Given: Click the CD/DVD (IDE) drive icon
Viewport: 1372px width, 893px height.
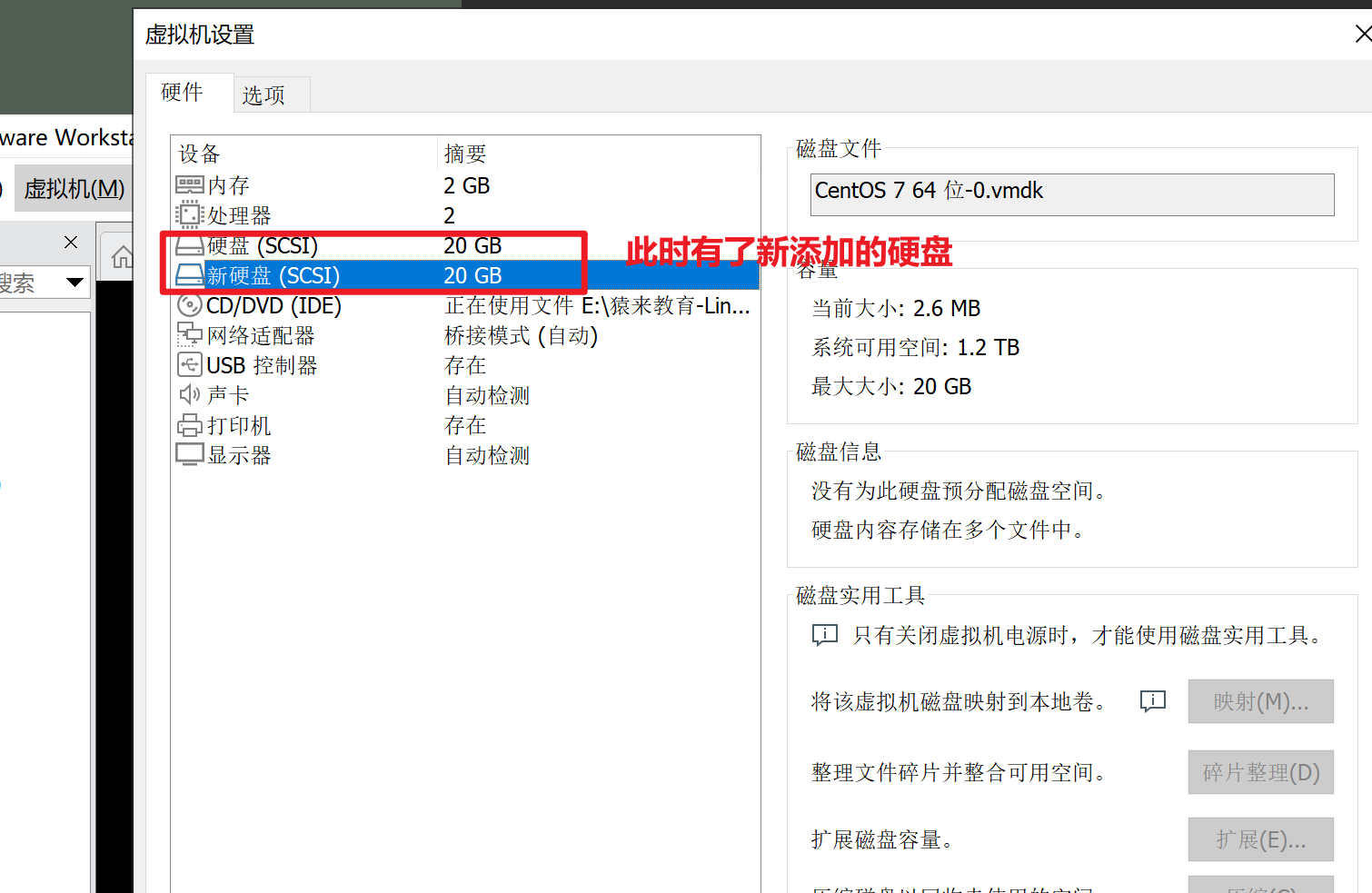Looking at the screenshot, I should [x=188, y=305].
